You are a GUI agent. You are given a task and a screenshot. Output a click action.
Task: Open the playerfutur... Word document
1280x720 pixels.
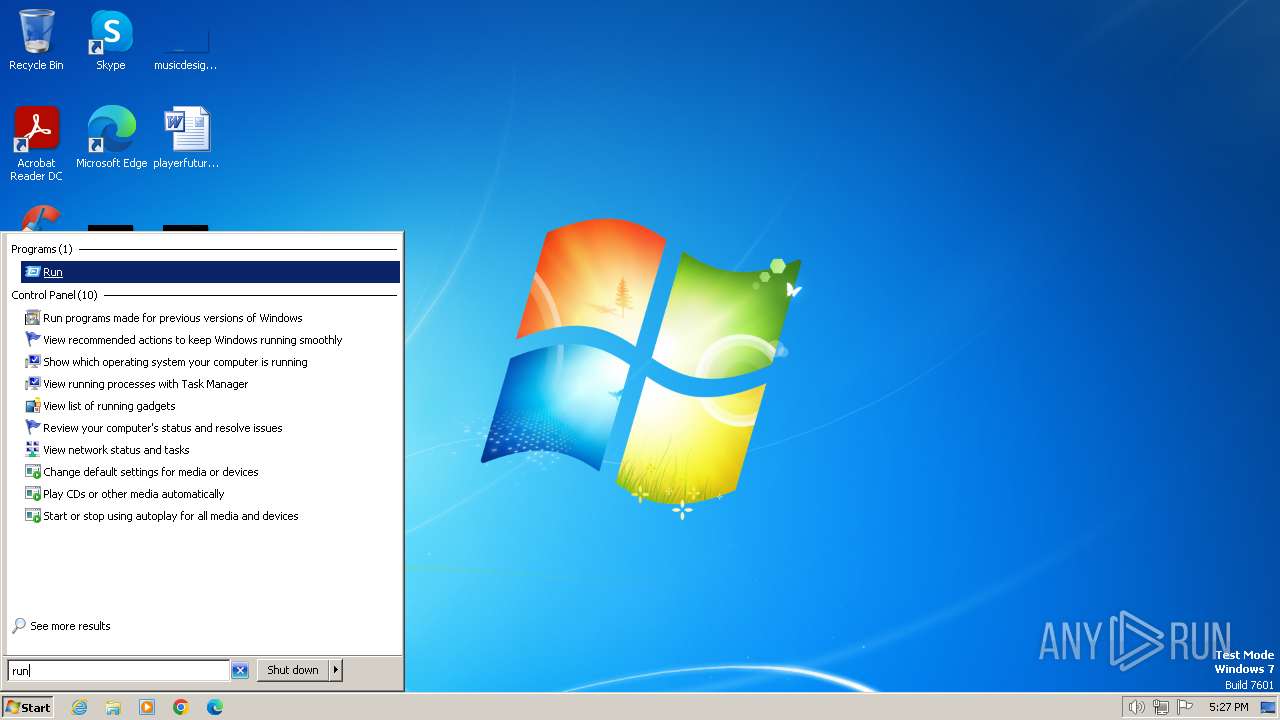185,137
